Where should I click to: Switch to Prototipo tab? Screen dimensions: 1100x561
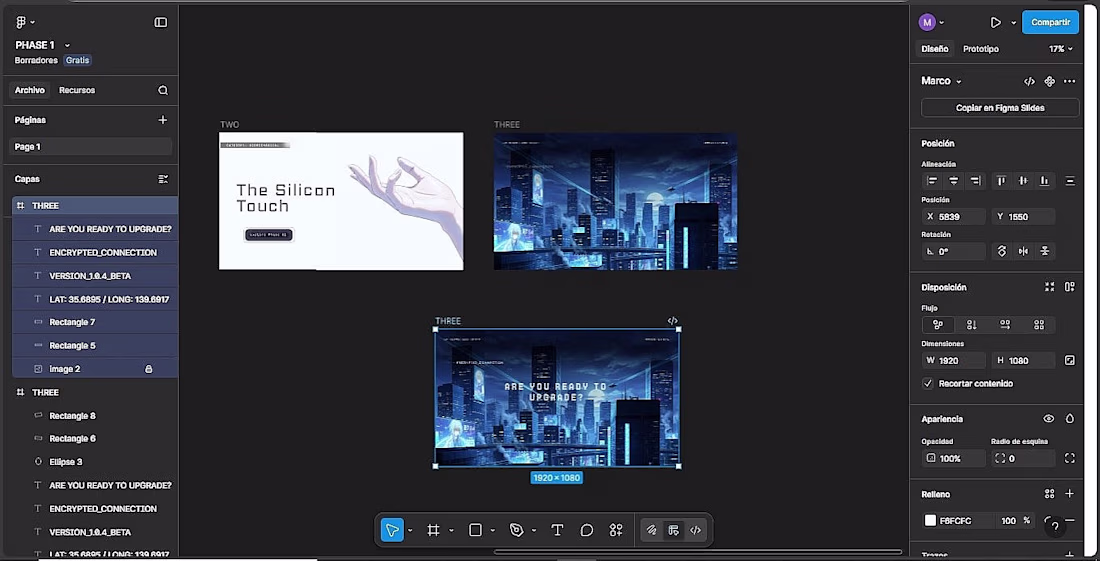[981, 49]
